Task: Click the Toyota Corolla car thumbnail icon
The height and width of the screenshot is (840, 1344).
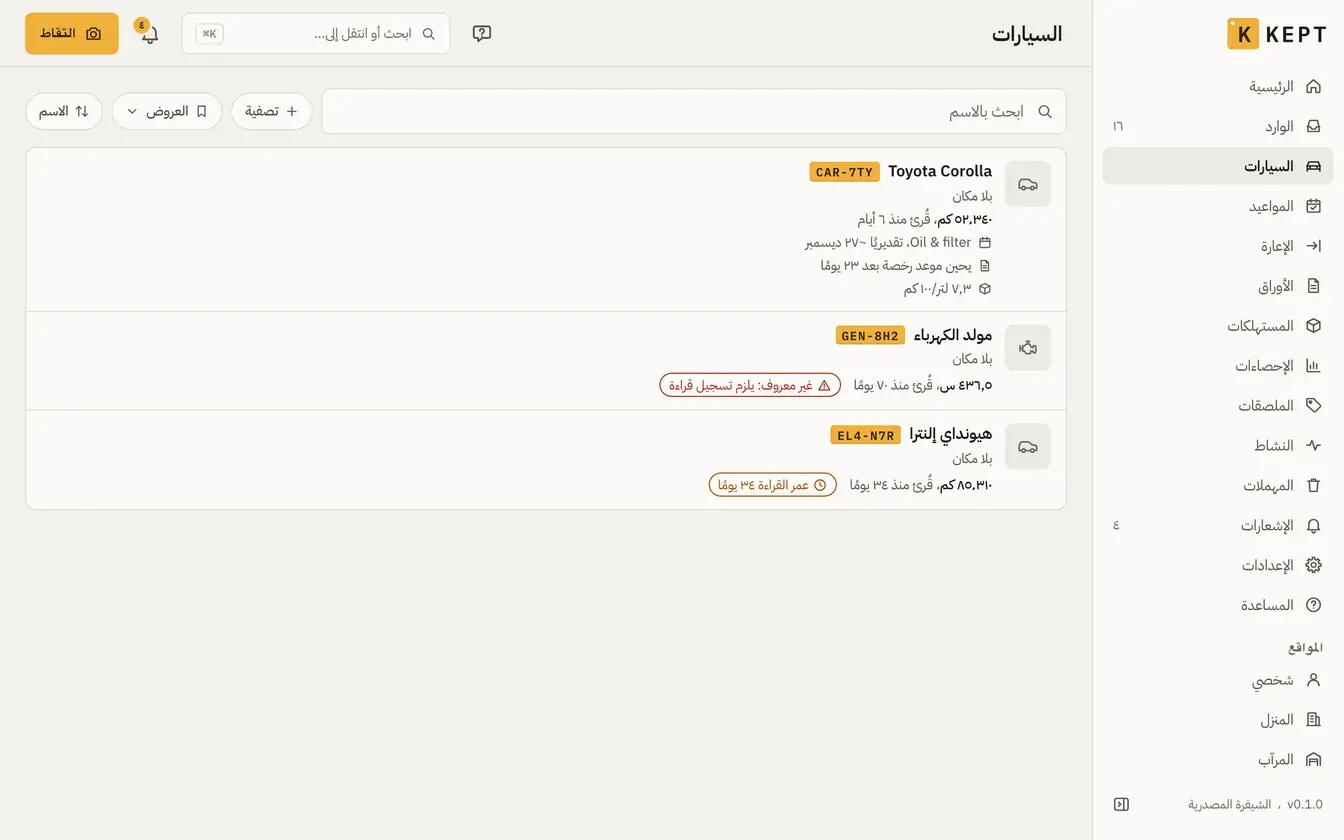Action: pos(1028,184)
